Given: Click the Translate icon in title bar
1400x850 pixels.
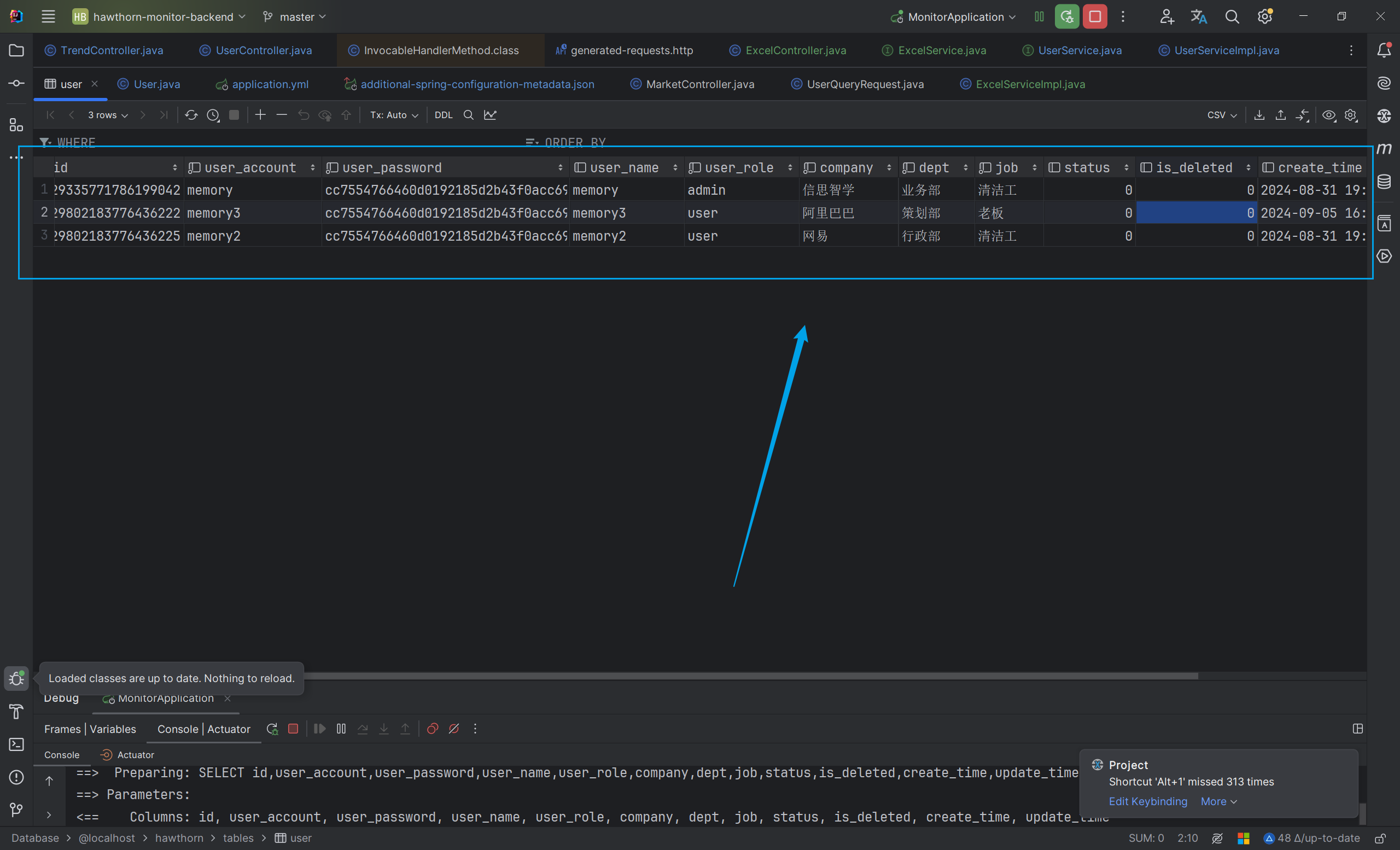Looking at the screenshot, I should pyautogui.click(x=1199, y=16).
